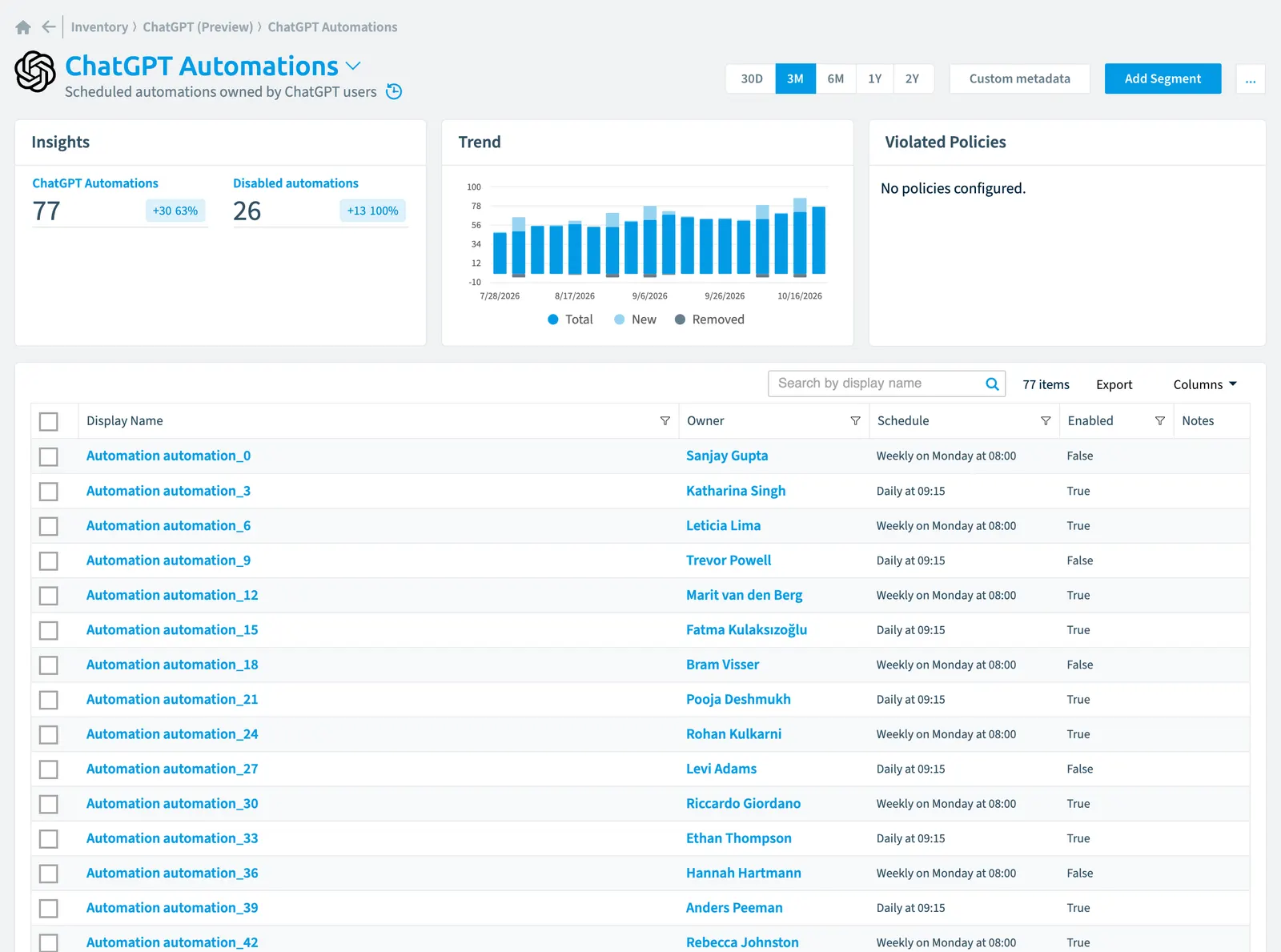Tick the select-all header checkbox
This screenshot has height=952, width=1281.
tap(49, 421)
